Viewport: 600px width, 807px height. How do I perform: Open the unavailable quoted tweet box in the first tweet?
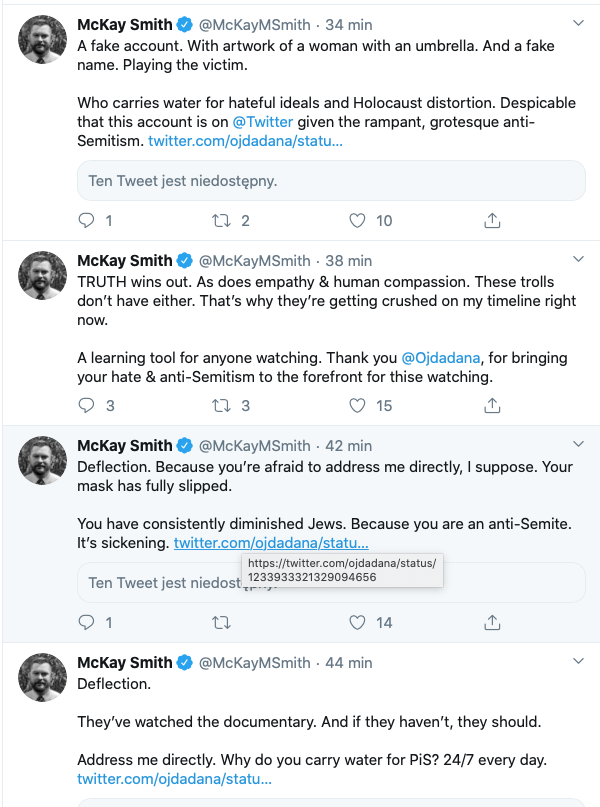[x=331, y=181]
